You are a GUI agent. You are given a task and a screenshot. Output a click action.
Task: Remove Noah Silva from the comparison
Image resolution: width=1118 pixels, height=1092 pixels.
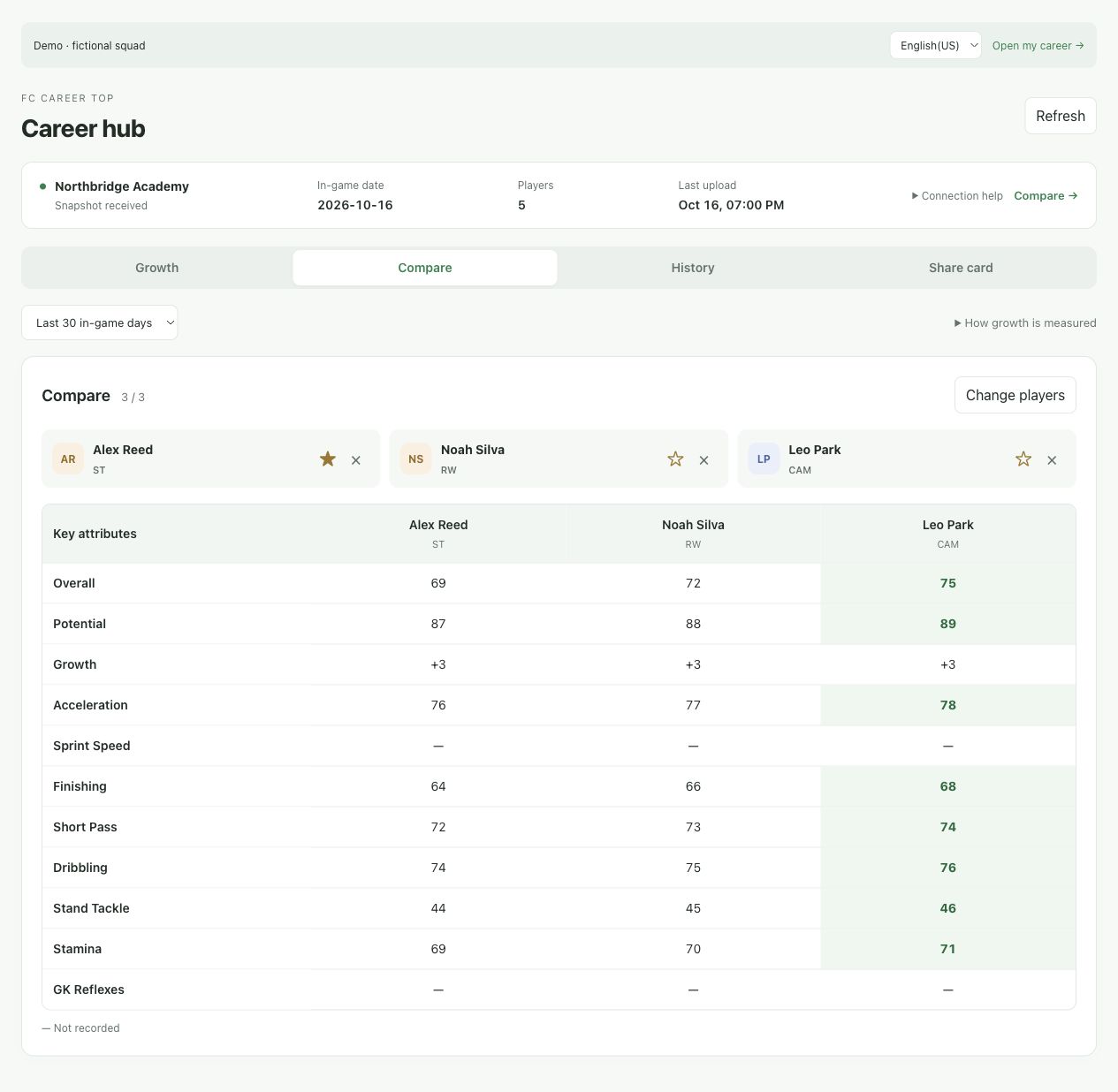pyautogui.click(x=704, y=460)
